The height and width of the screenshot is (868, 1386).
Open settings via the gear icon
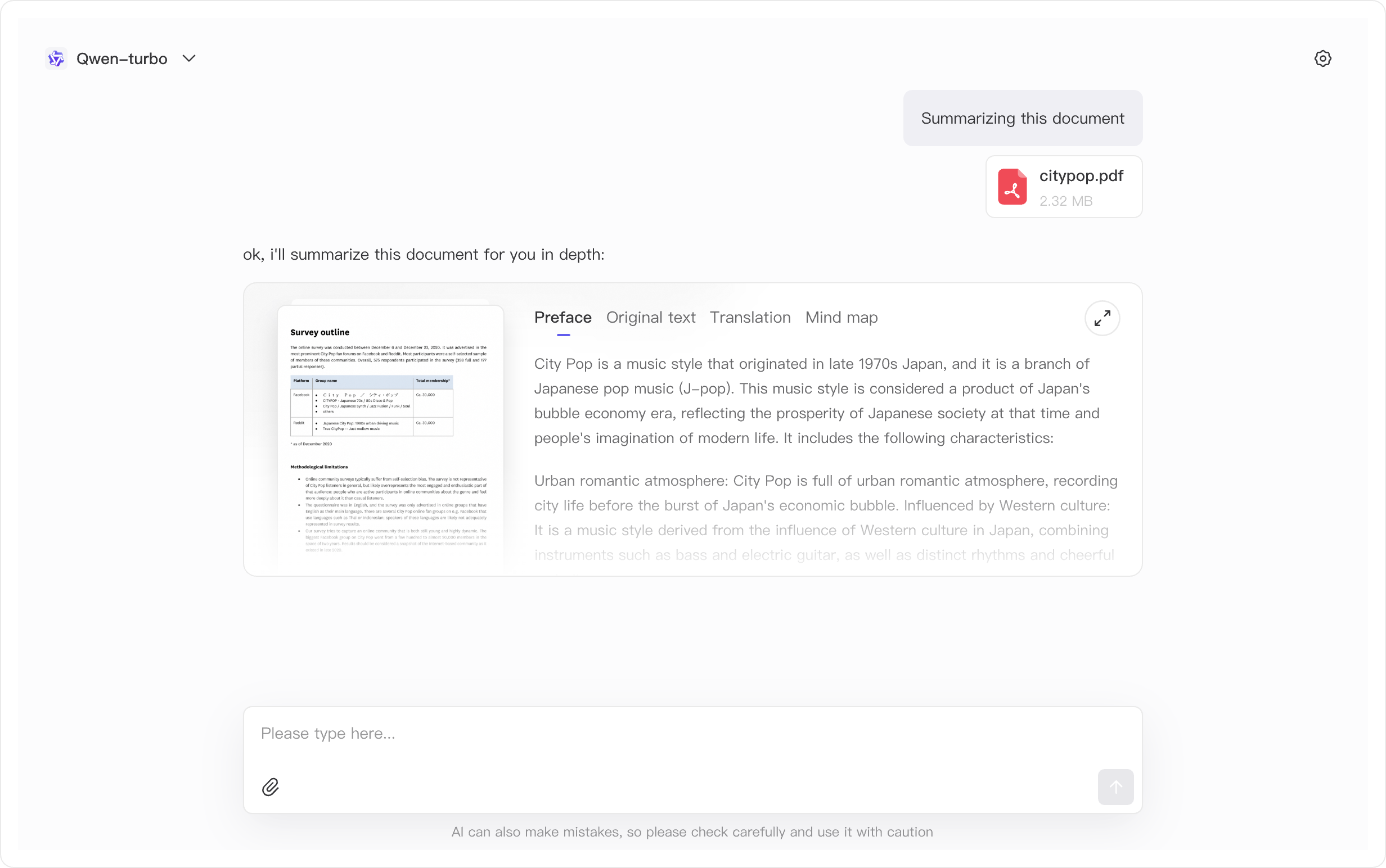1322,58
